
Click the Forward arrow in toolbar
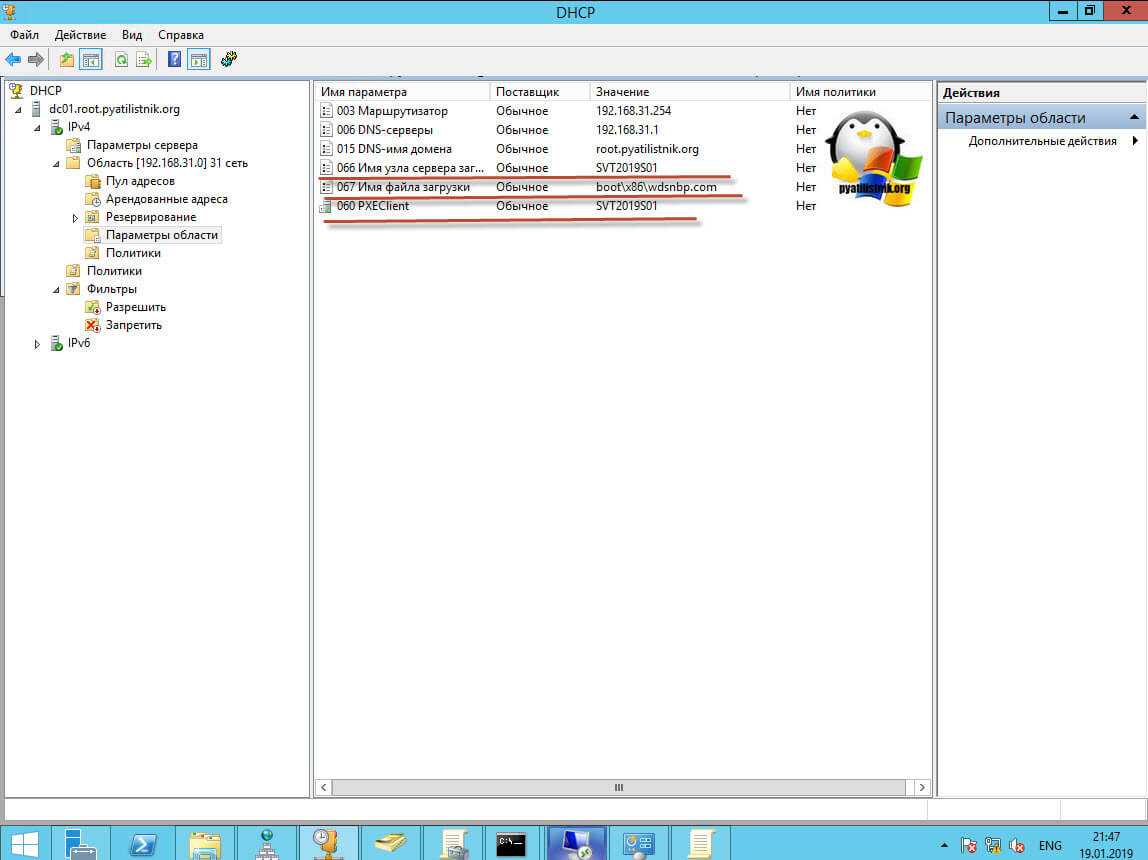pyautogui.click(x=35, y=60)
